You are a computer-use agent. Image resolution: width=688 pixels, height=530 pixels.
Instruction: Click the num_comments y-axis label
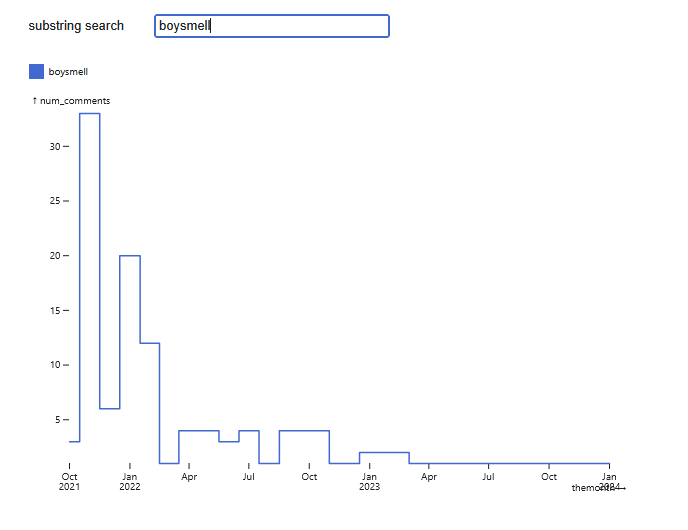coord(71,101)
